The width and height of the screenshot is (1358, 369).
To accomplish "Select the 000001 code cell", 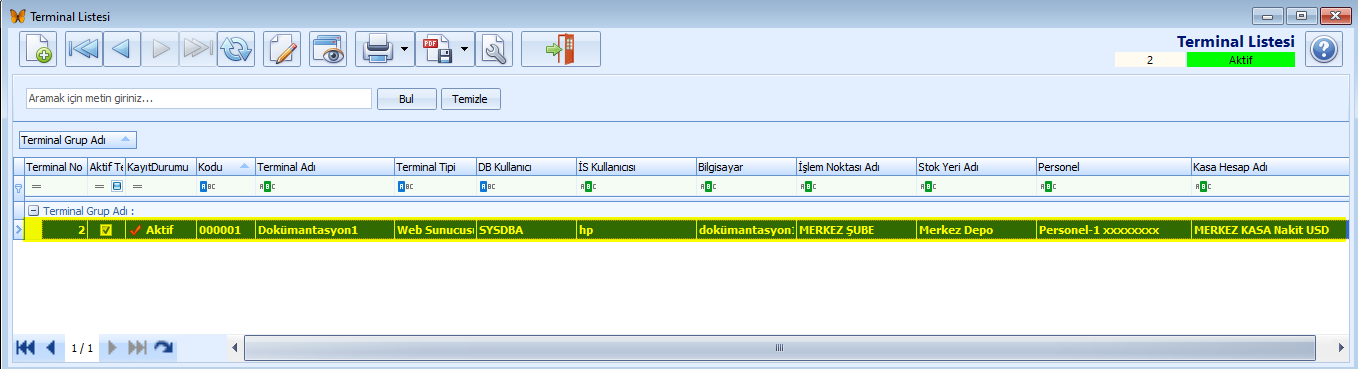I will (225, 230).
